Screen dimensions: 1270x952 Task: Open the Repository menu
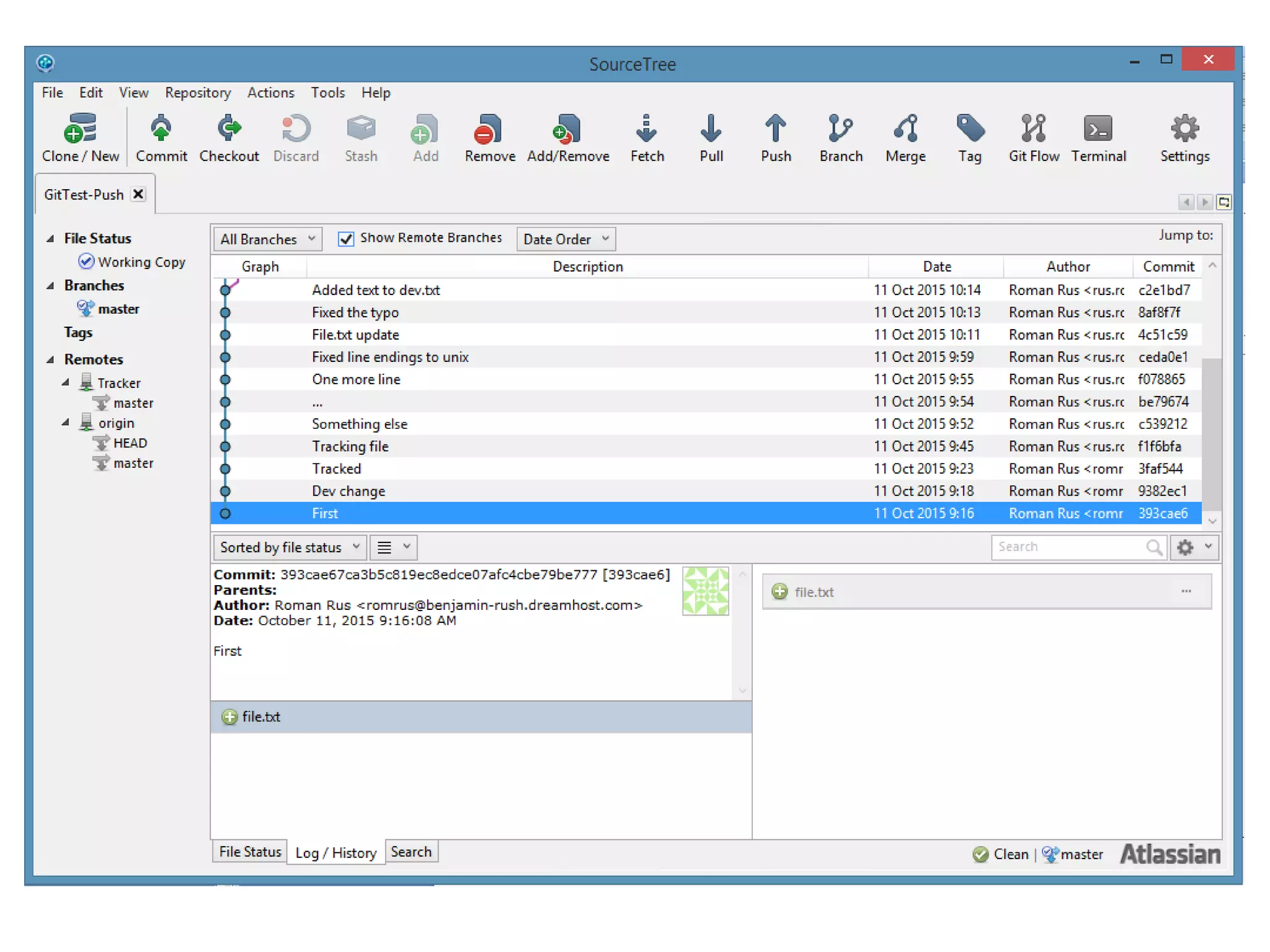coord(197,93)
